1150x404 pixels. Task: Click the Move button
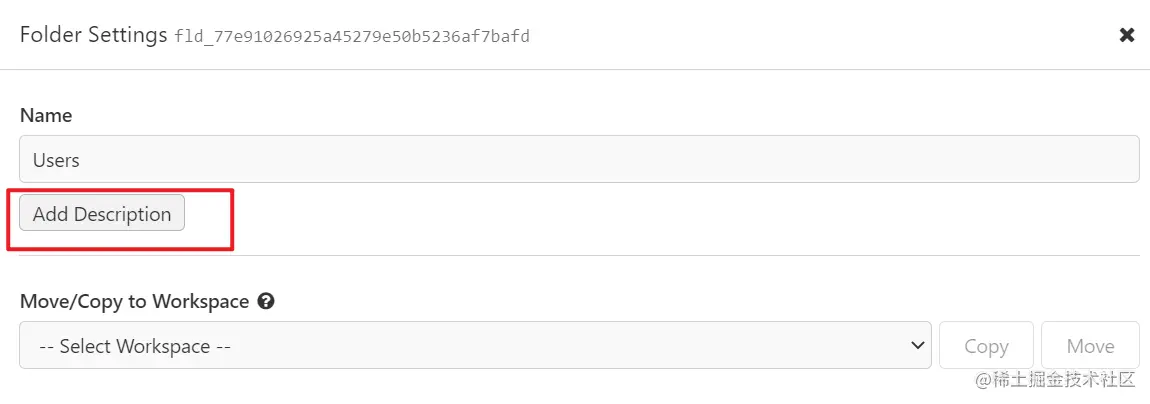coord(1091,345)
